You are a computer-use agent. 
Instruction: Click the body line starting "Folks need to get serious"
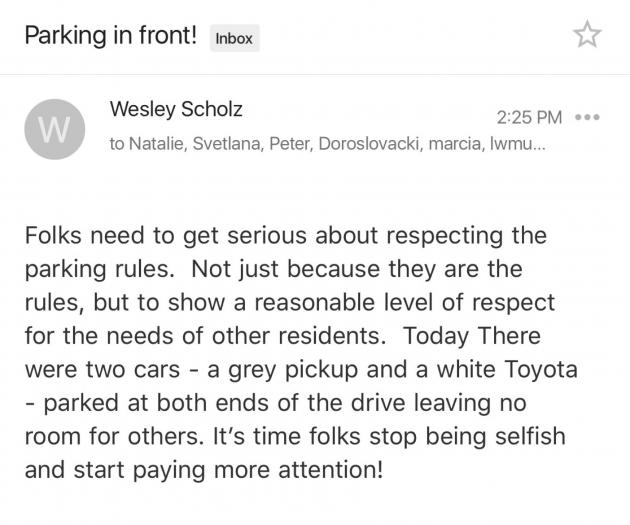tap(285, 237)
